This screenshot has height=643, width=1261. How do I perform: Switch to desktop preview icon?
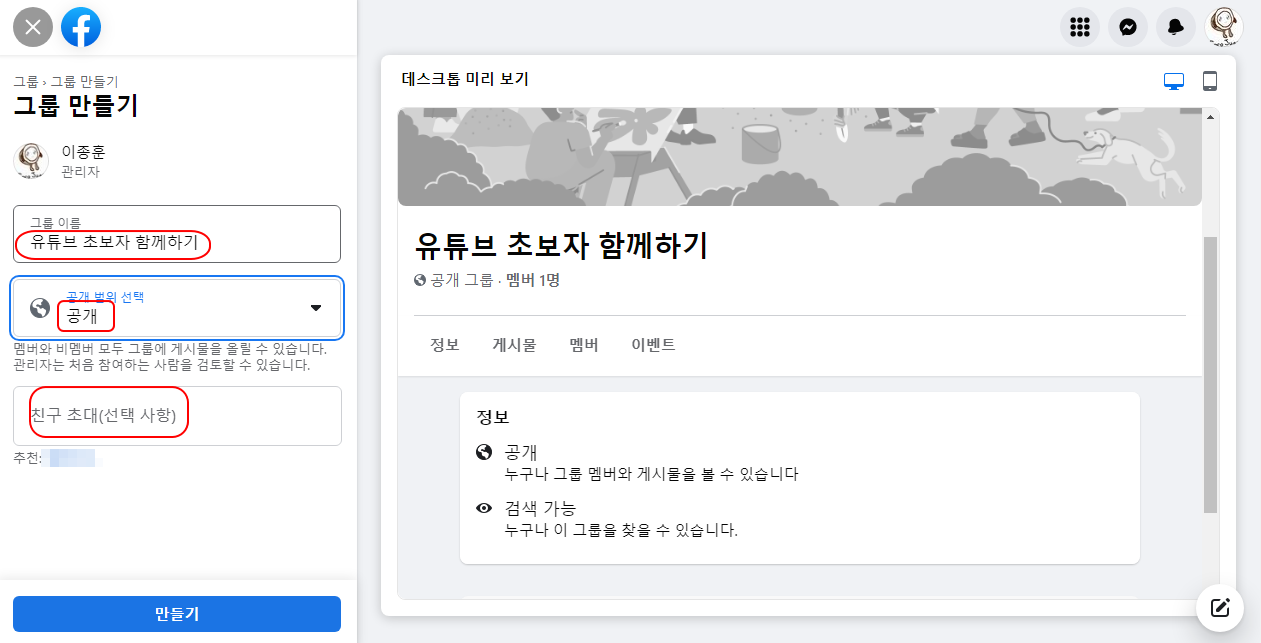point(1174,81)
